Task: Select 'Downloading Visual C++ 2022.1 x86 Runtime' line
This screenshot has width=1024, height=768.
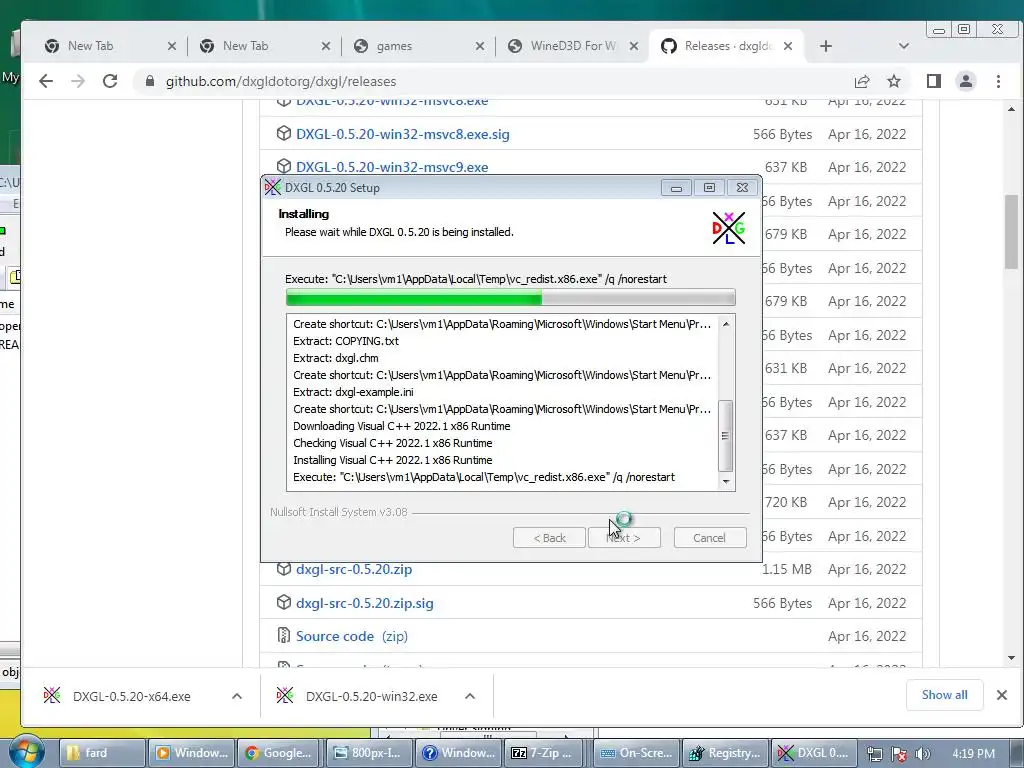Action: click(402, 426)
